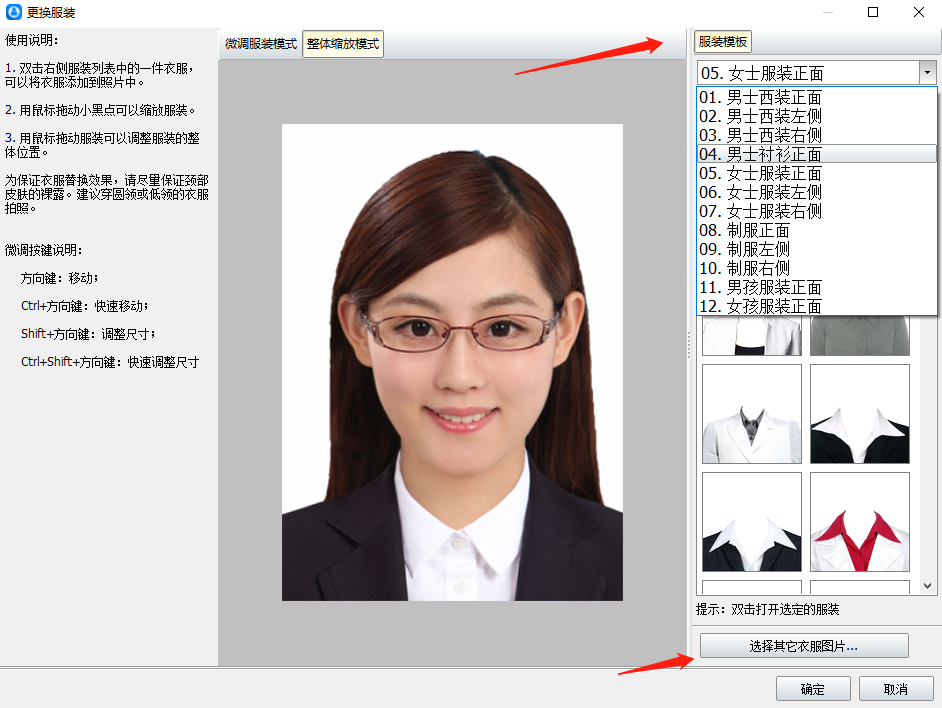The image size is (942, 708).
Task: Choose 12. 女孩服装正面 option
Action: [817, 306]
